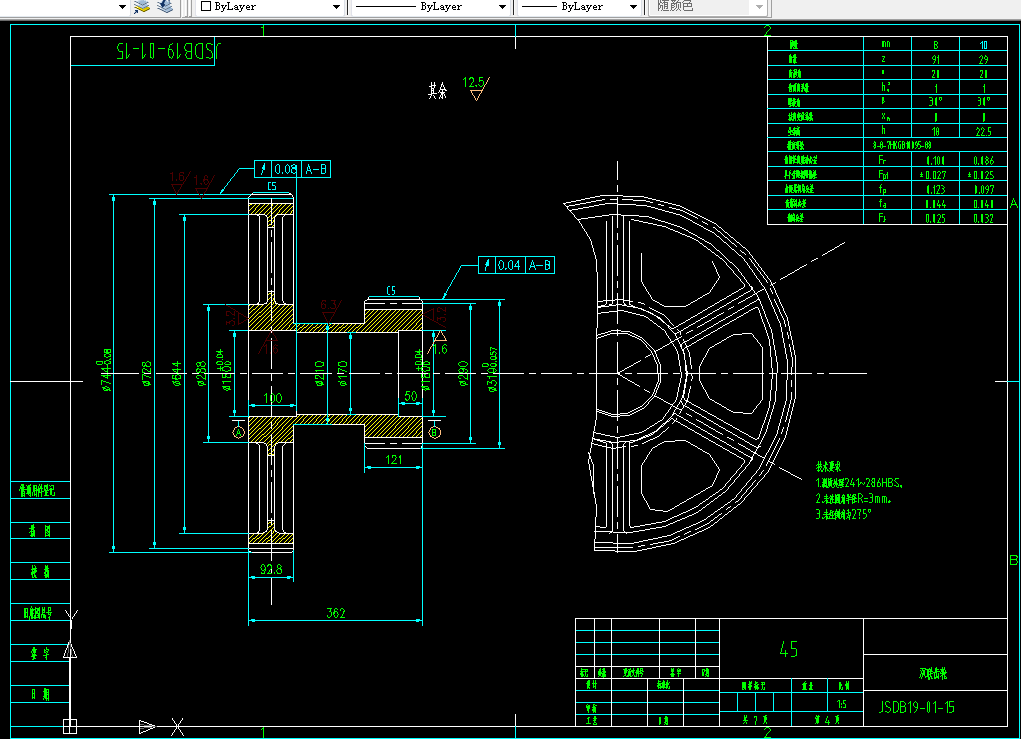Image resolution: width=1021 pixels, height=739 pixels.
Task: Open the greyed 随颜色 plot style dropdown
Action: click(x=759, y=7)
